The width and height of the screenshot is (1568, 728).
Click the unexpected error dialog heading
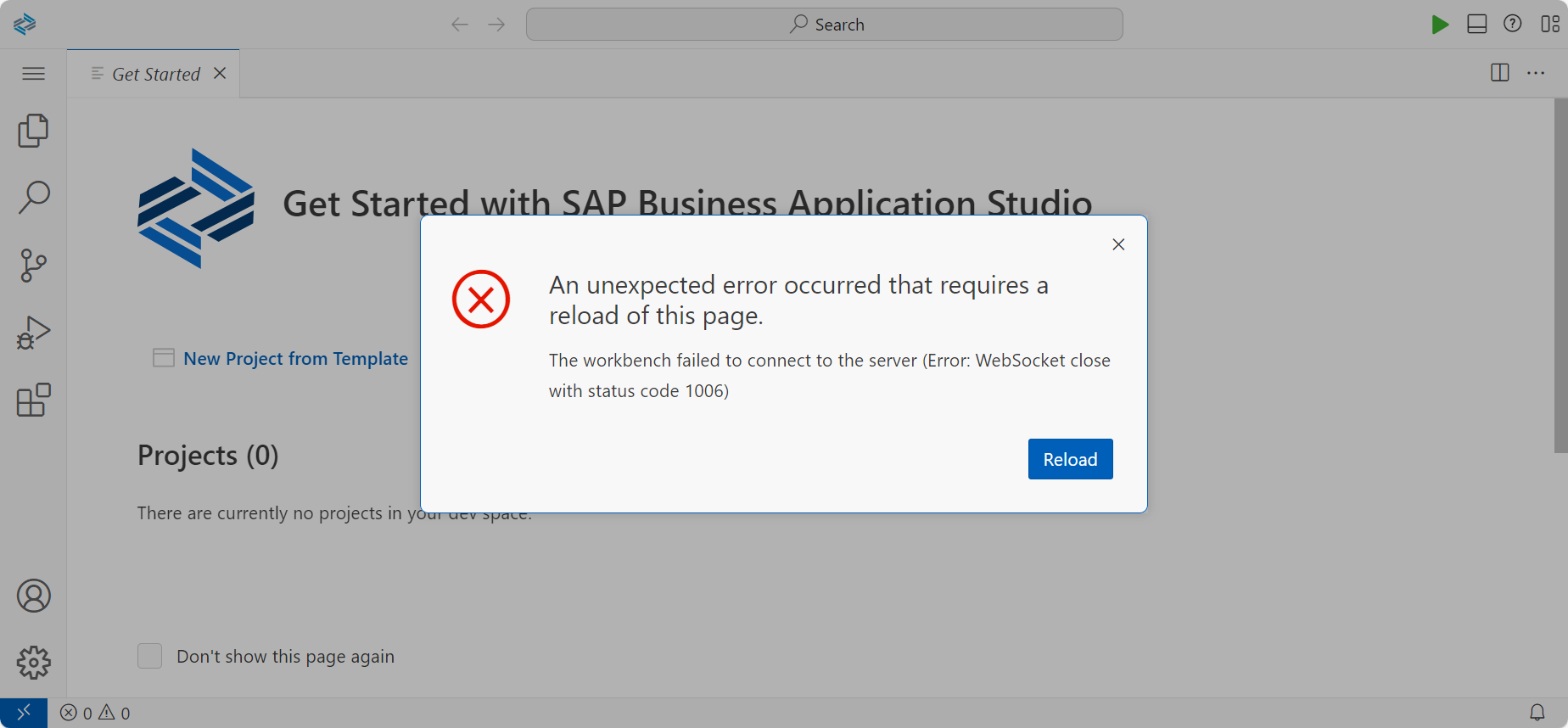[x=798, y=300]
